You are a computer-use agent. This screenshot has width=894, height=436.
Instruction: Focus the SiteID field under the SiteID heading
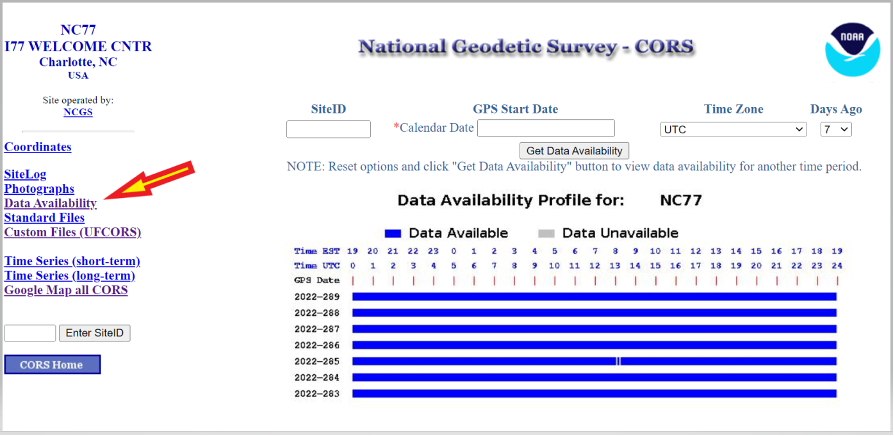click(x=328, y=129)
